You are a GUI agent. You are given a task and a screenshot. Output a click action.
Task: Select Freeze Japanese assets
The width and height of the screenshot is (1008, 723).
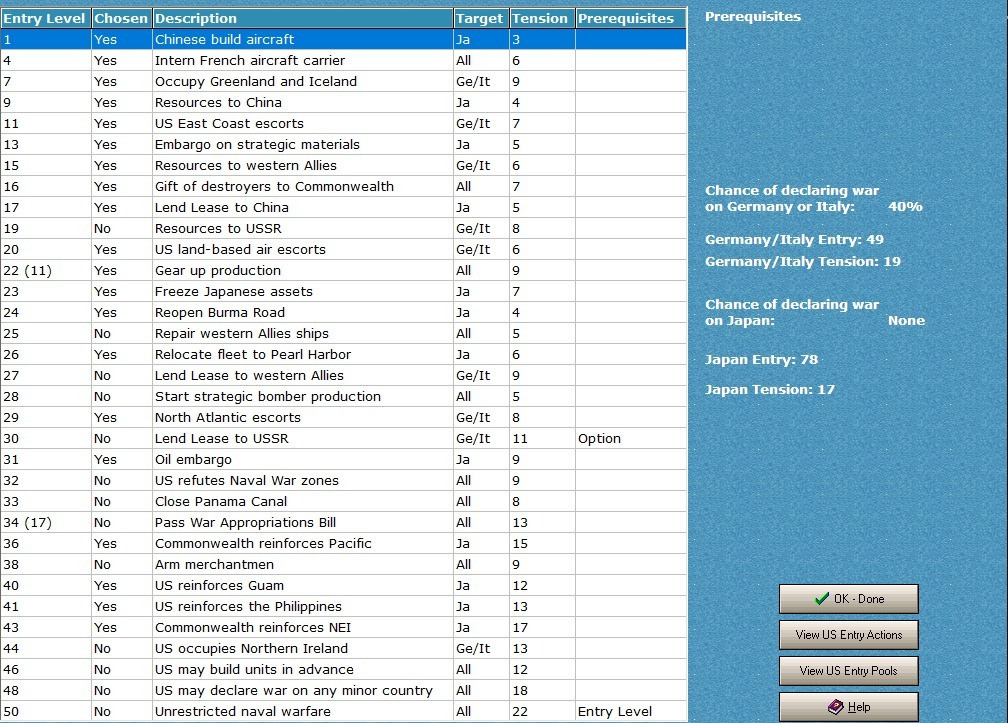point(343,291)
